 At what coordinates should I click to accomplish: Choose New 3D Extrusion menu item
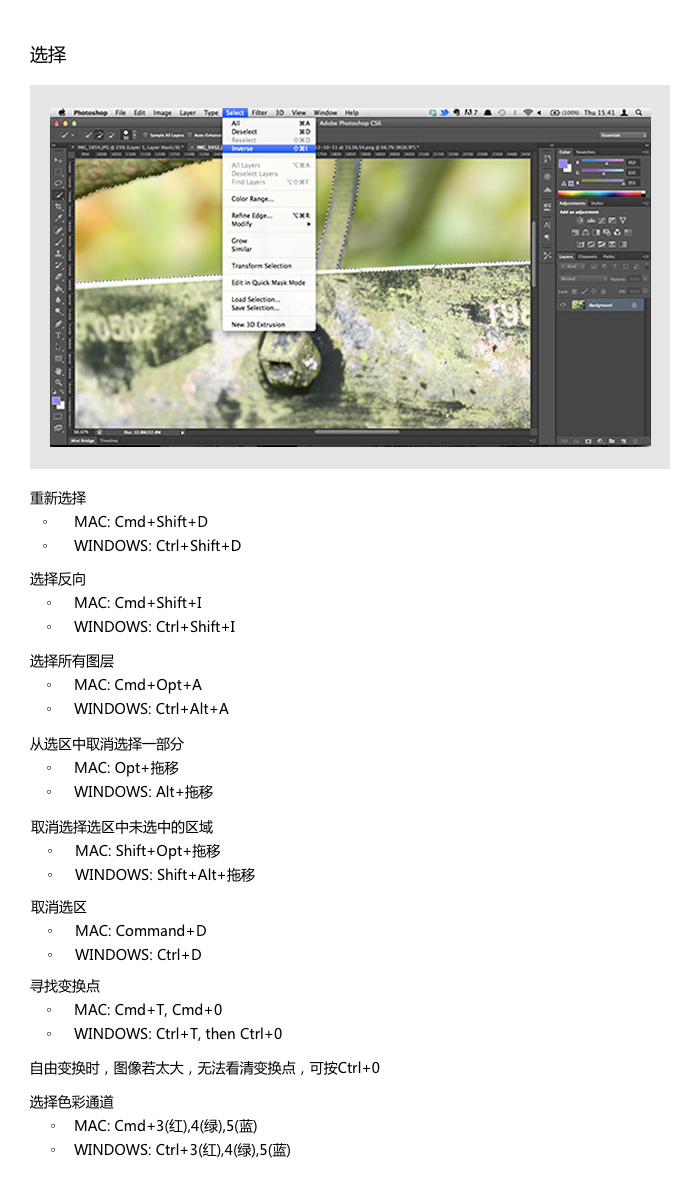click(270, 325)
